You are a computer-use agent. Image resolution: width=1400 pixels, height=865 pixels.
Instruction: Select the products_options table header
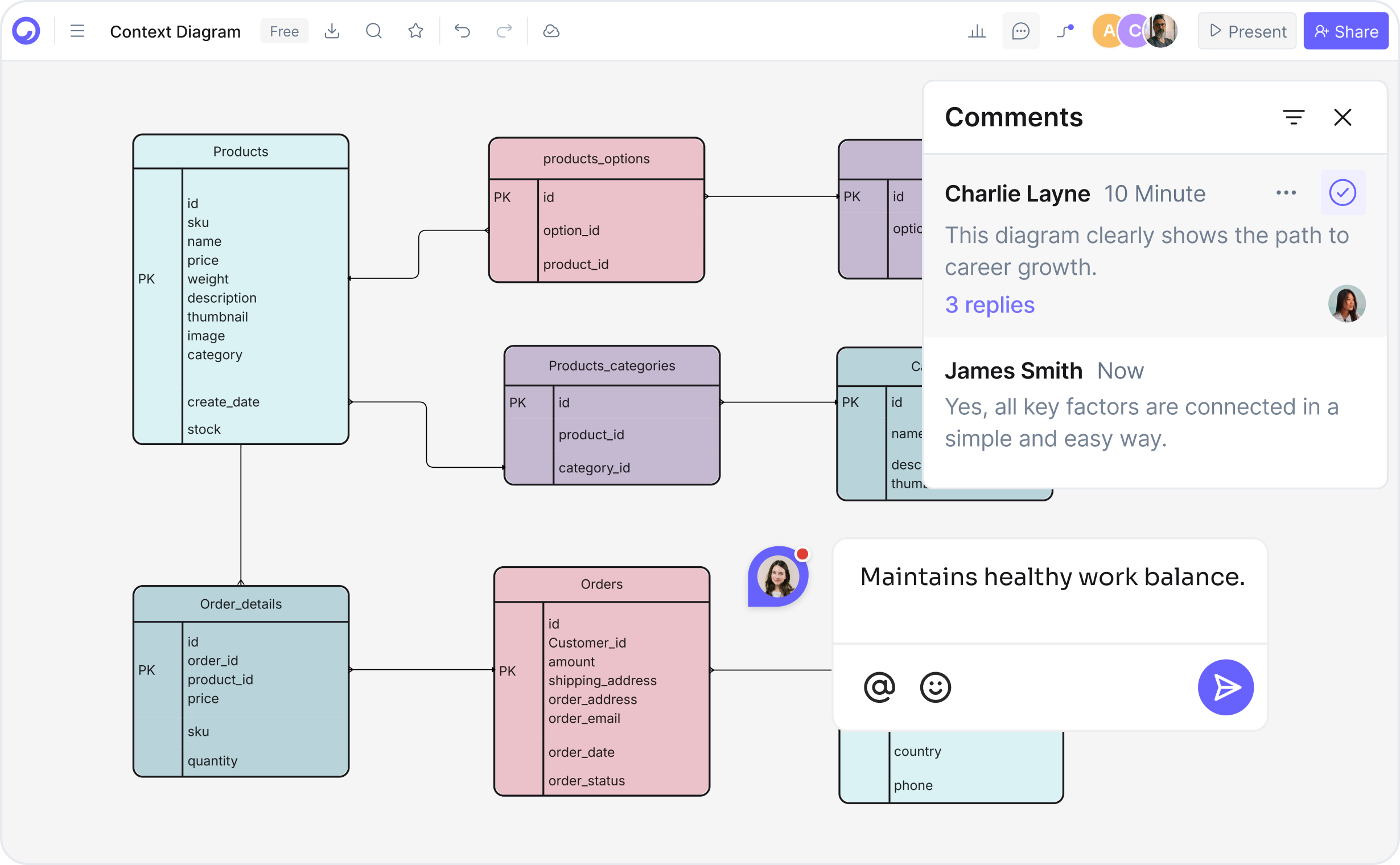click(596, 158)
